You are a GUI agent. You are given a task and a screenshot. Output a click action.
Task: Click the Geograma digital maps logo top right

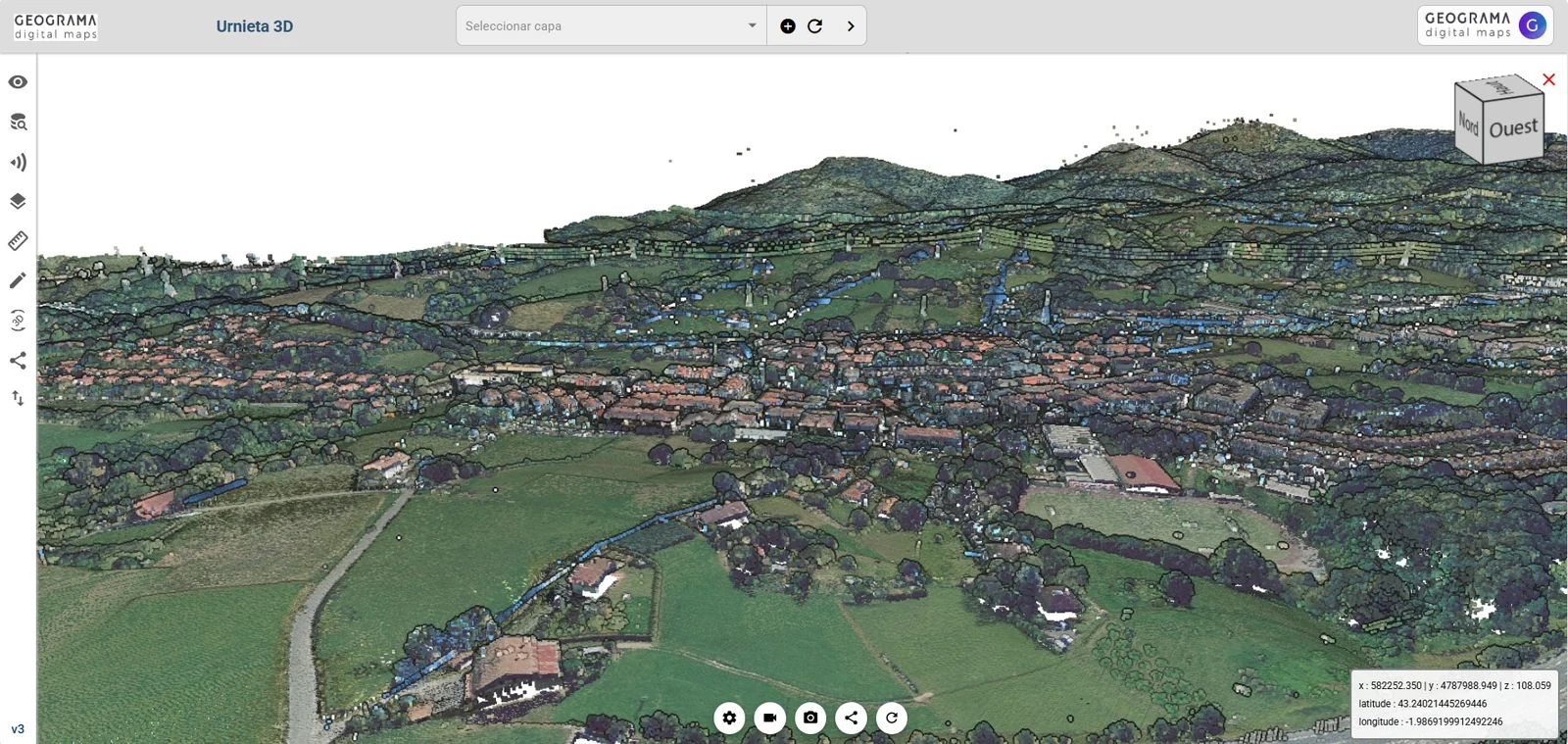[x=1468, y=25]
